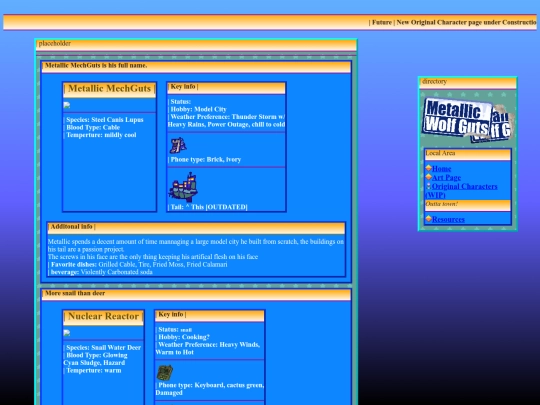Click the placeholder header bar
This screenshot has width=540, height=405.
[x=196, y=45]
